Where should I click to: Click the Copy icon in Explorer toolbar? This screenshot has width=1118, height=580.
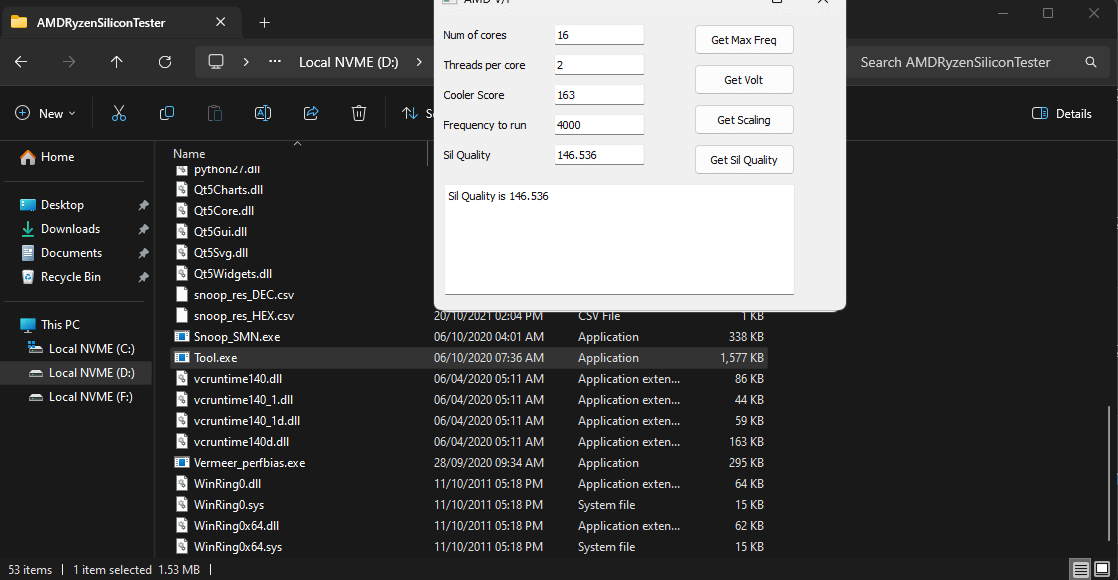click(x=167, y=113)
